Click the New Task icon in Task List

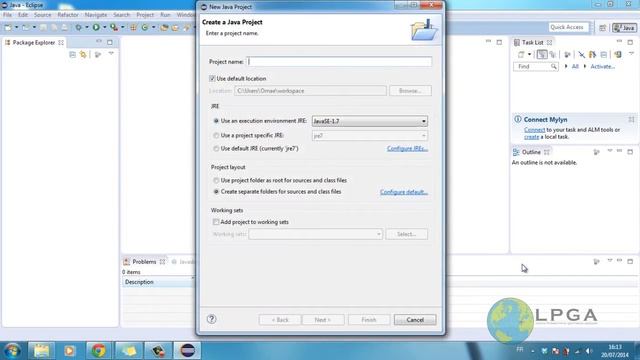(x=521, y=54)
